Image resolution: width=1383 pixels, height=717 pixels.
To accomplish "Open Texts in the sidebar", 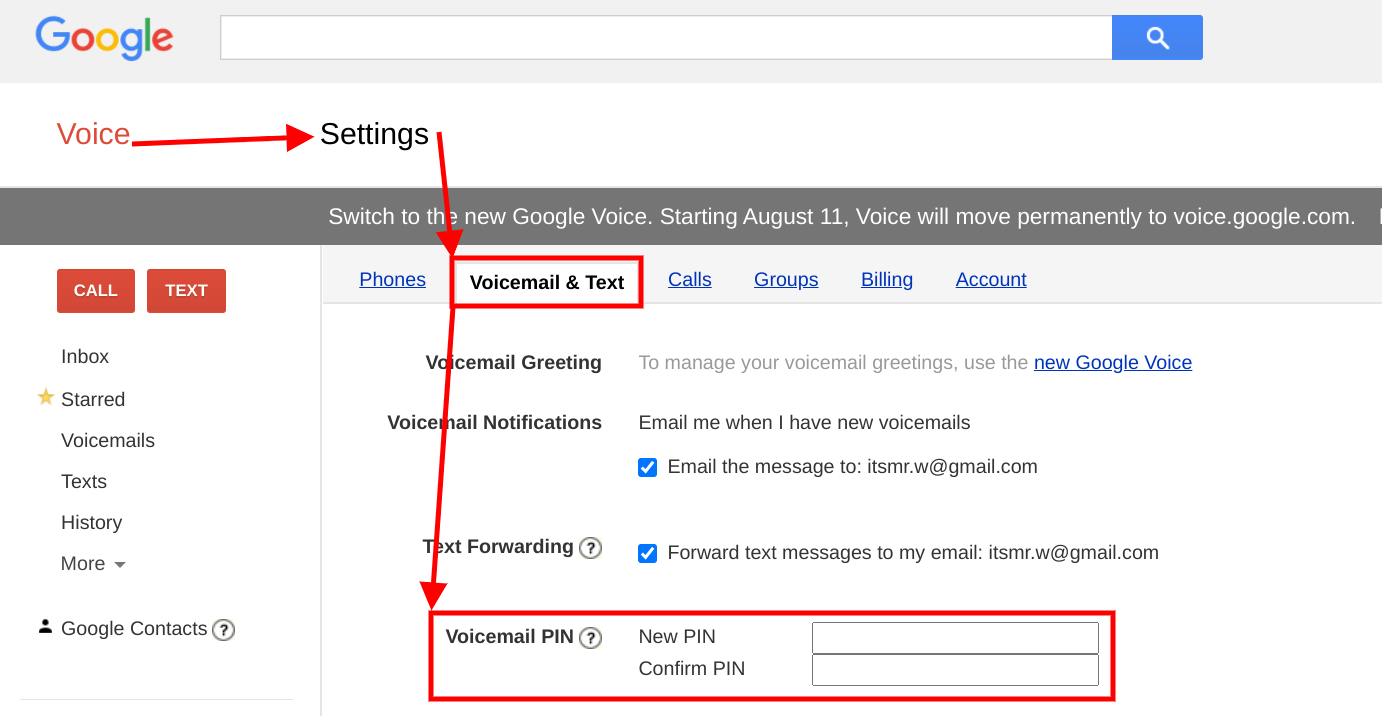I will 84,482.
